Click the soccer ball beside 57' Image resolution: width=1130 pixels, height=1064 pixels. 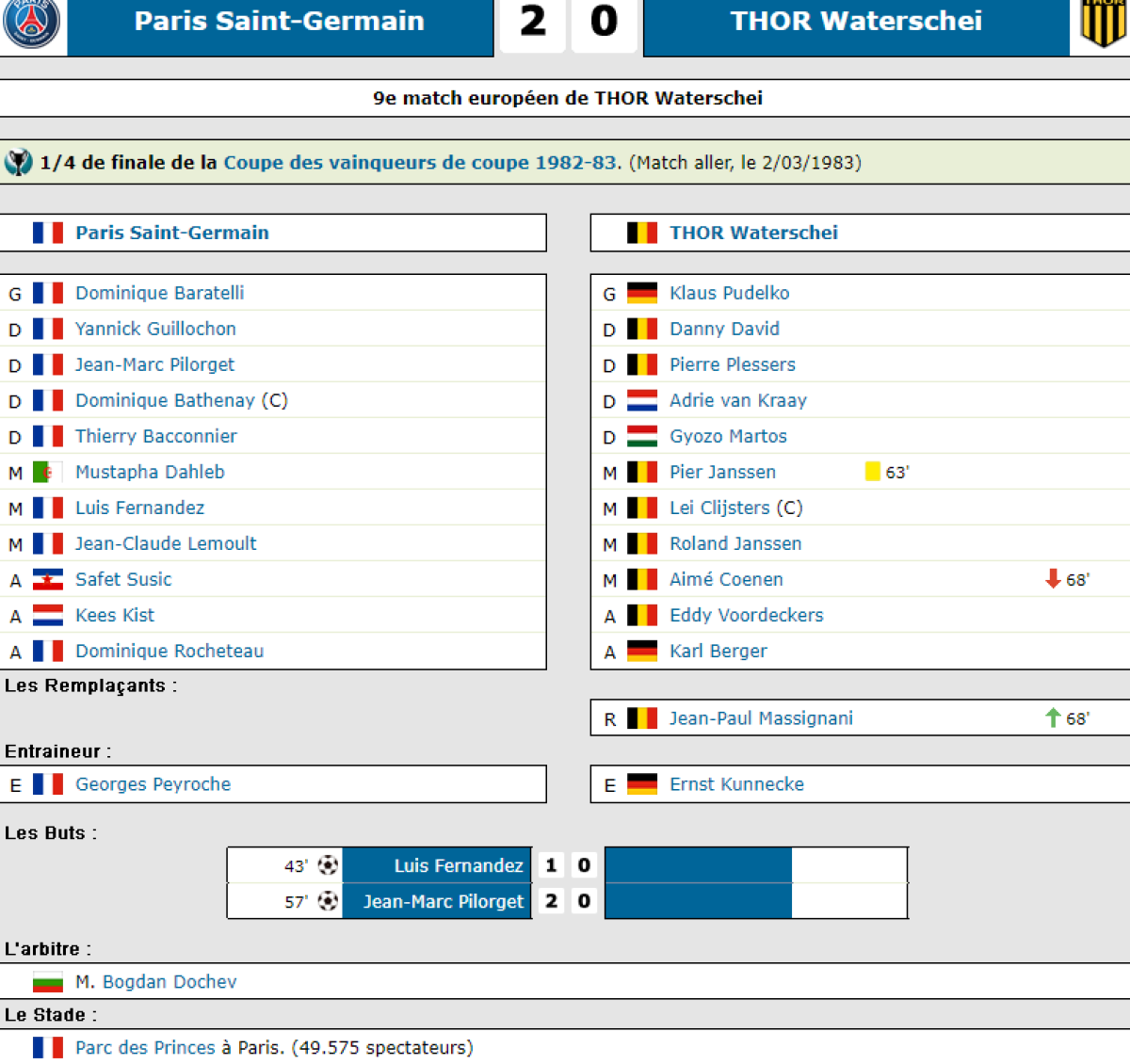tap(328, 901)
